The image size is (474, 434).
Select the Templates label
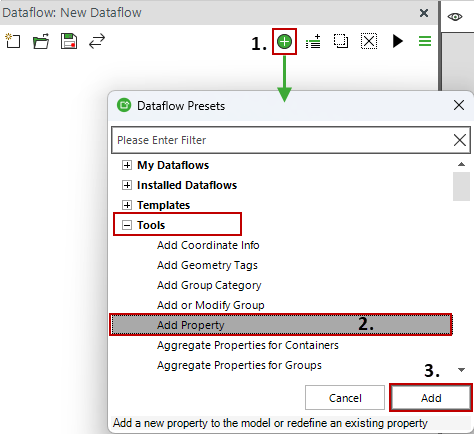163,205
